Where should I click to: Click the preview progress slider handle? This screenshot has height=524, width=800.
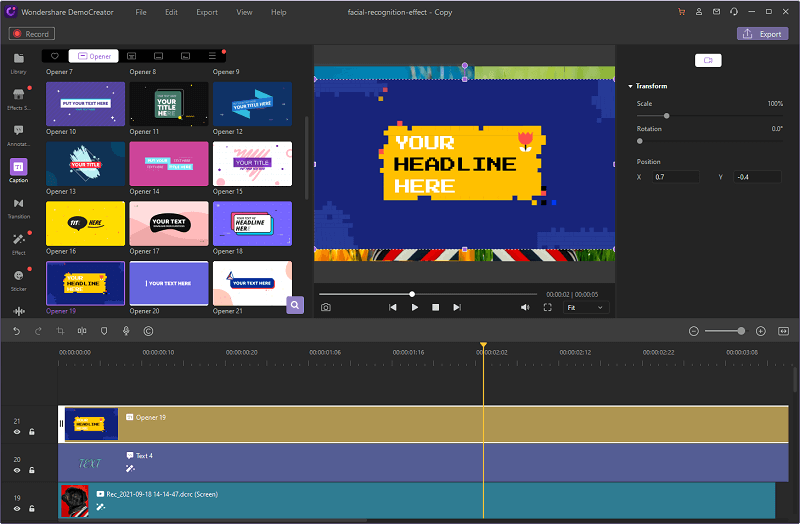(x=412, y=294)
